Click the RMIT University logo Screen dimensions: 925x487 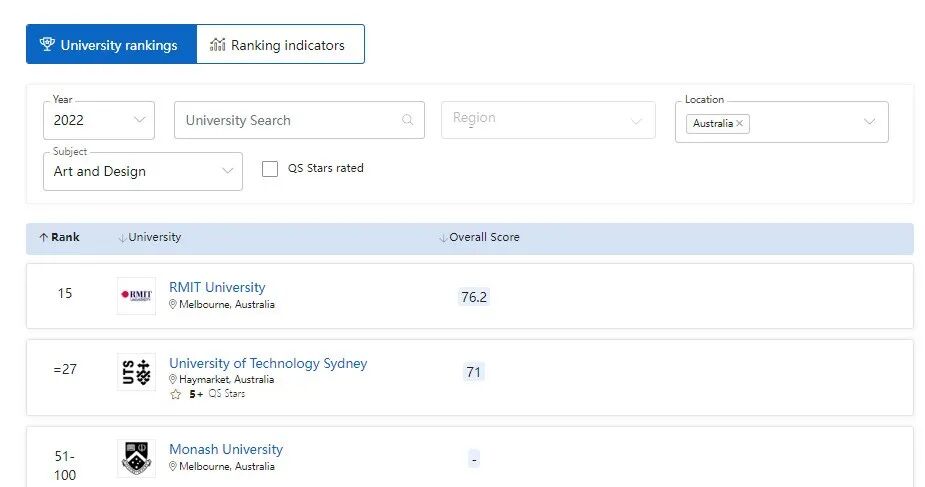pos(136,295)
